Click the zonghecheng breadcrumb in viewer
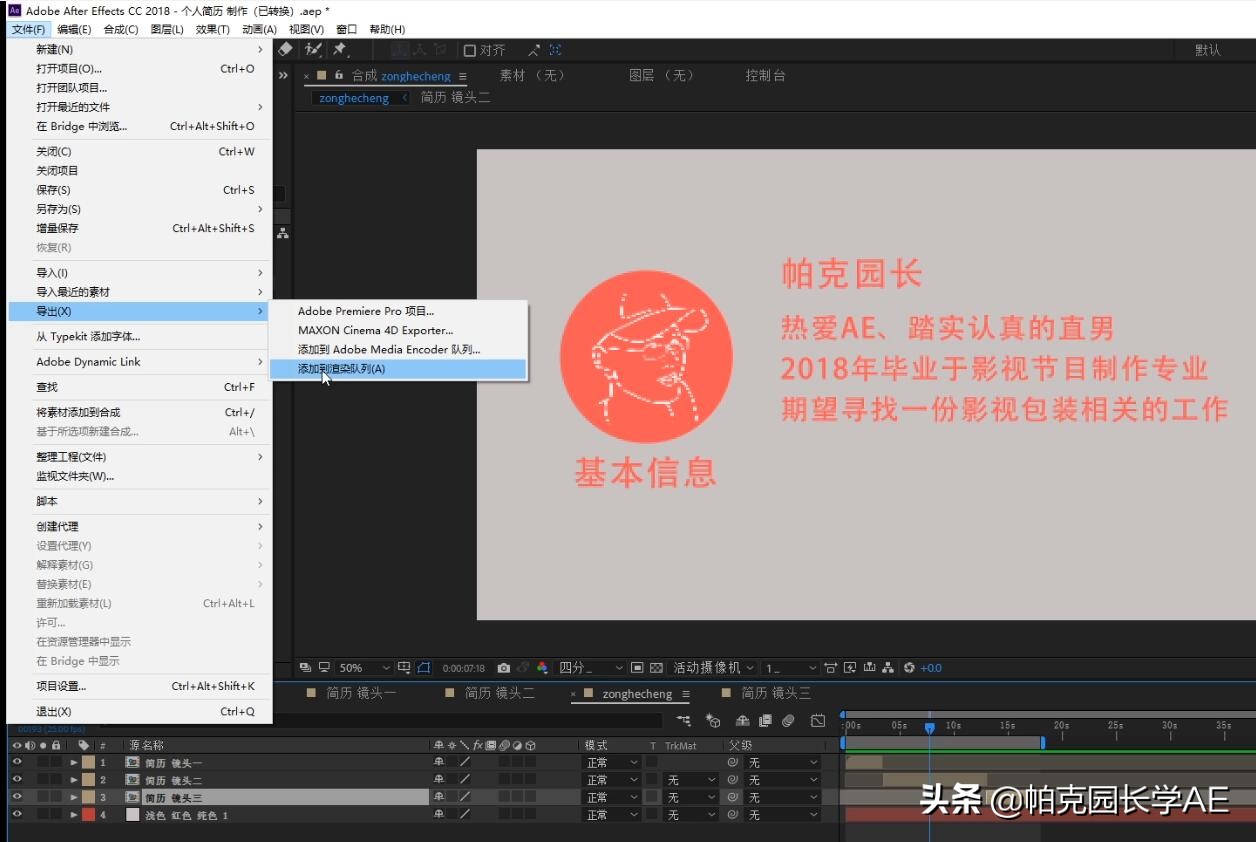Screen dimensions: 1256x842 point(354,98)
